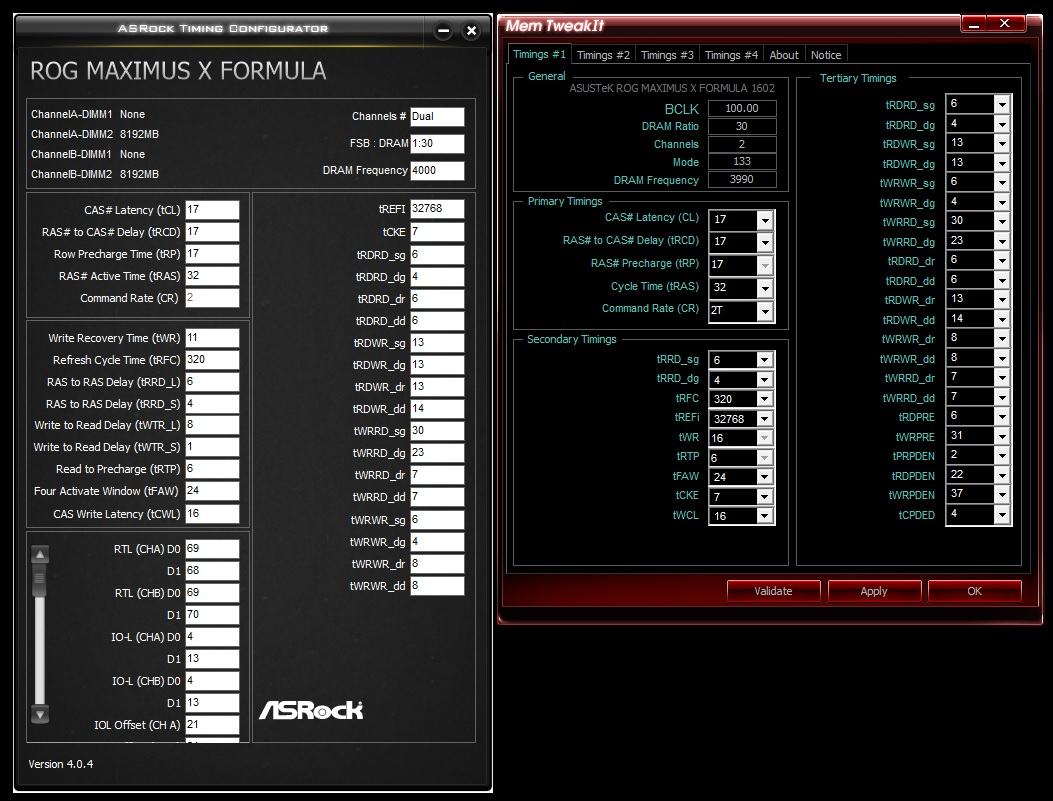Expand the tREFi 32768 dropdown
Viewport: 1053px width, 801px height.
[x=764, y=418]
